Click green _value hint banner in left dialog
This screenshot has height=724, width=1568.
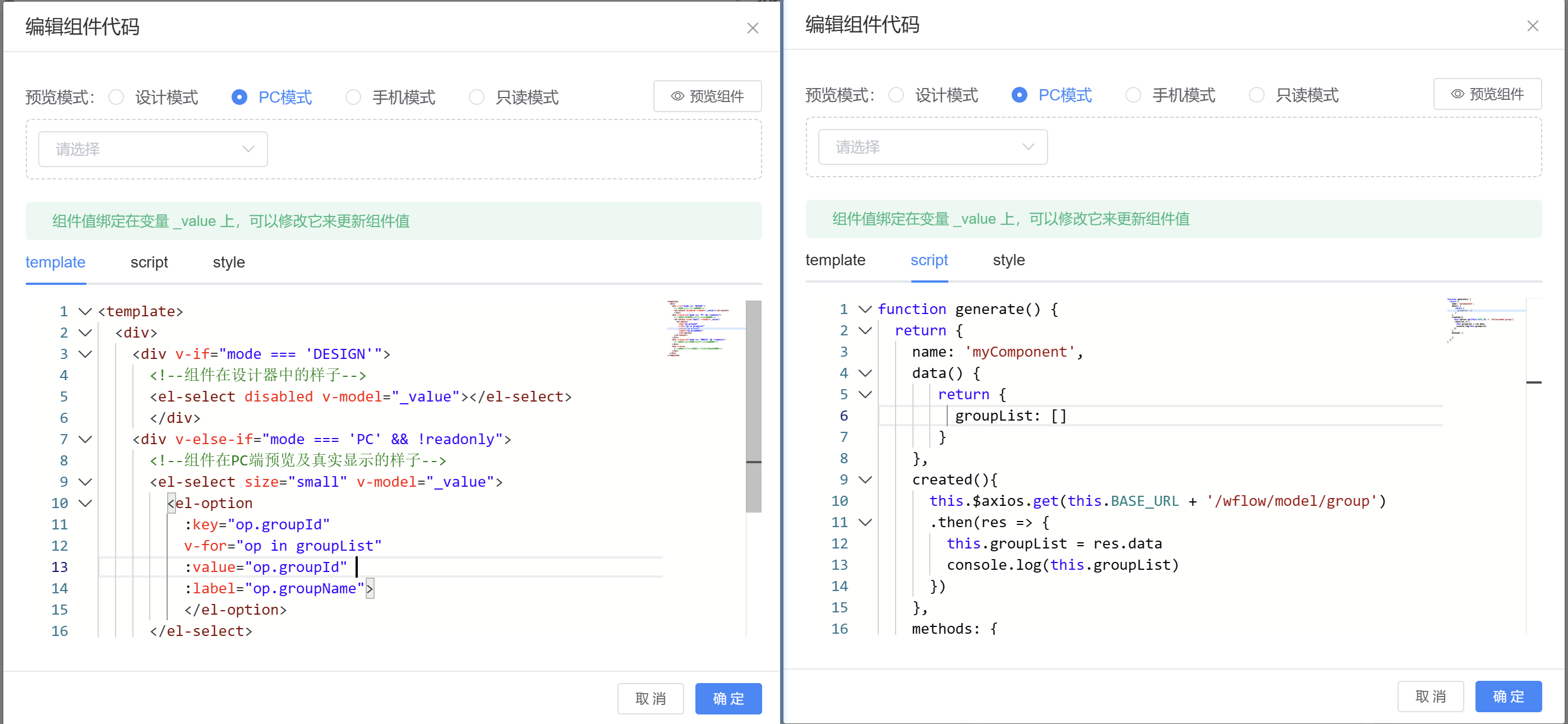pyautogui.click(x=393, y=221)
